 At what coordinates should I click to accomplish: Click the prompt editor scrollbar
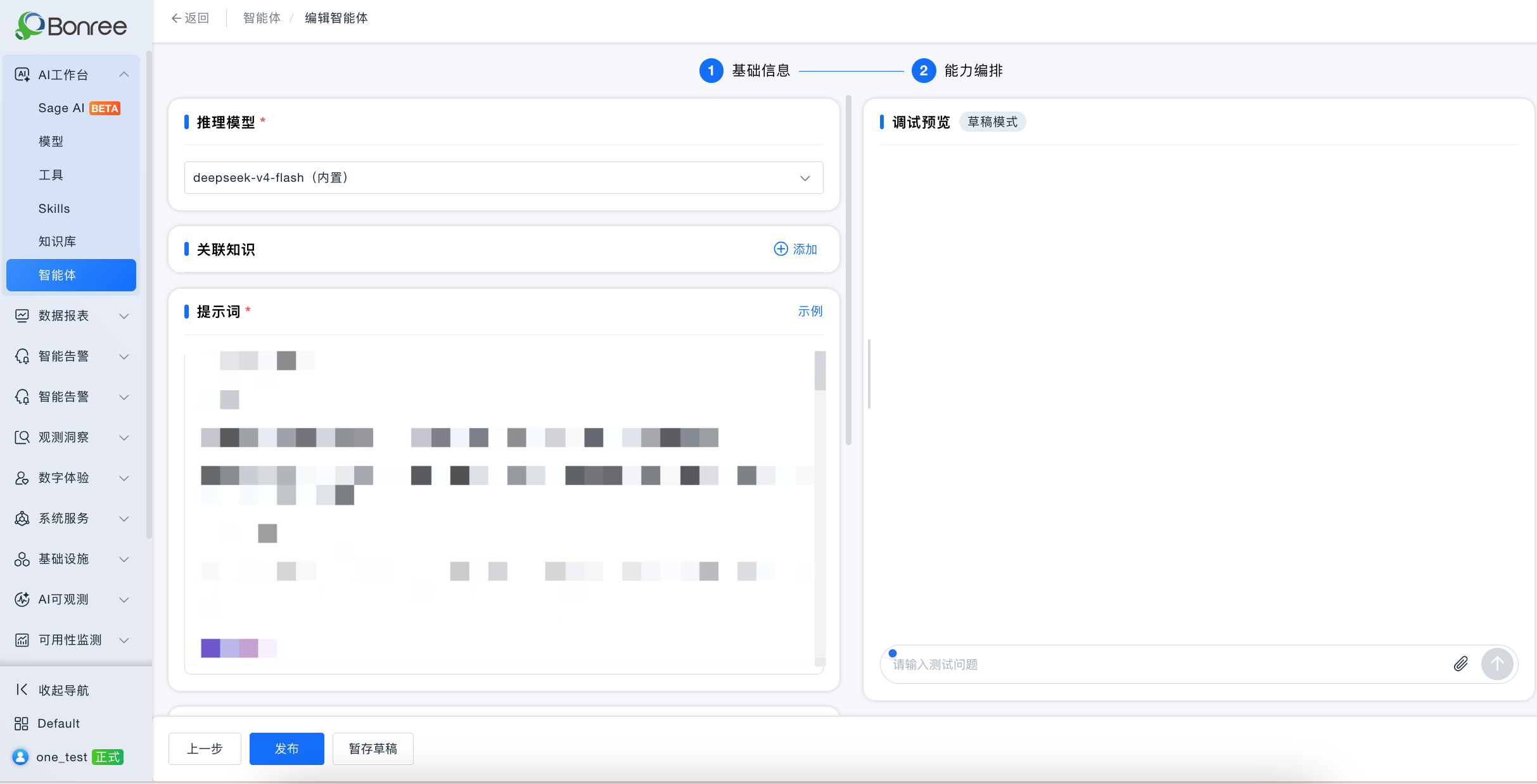click(x=820, y=371)
